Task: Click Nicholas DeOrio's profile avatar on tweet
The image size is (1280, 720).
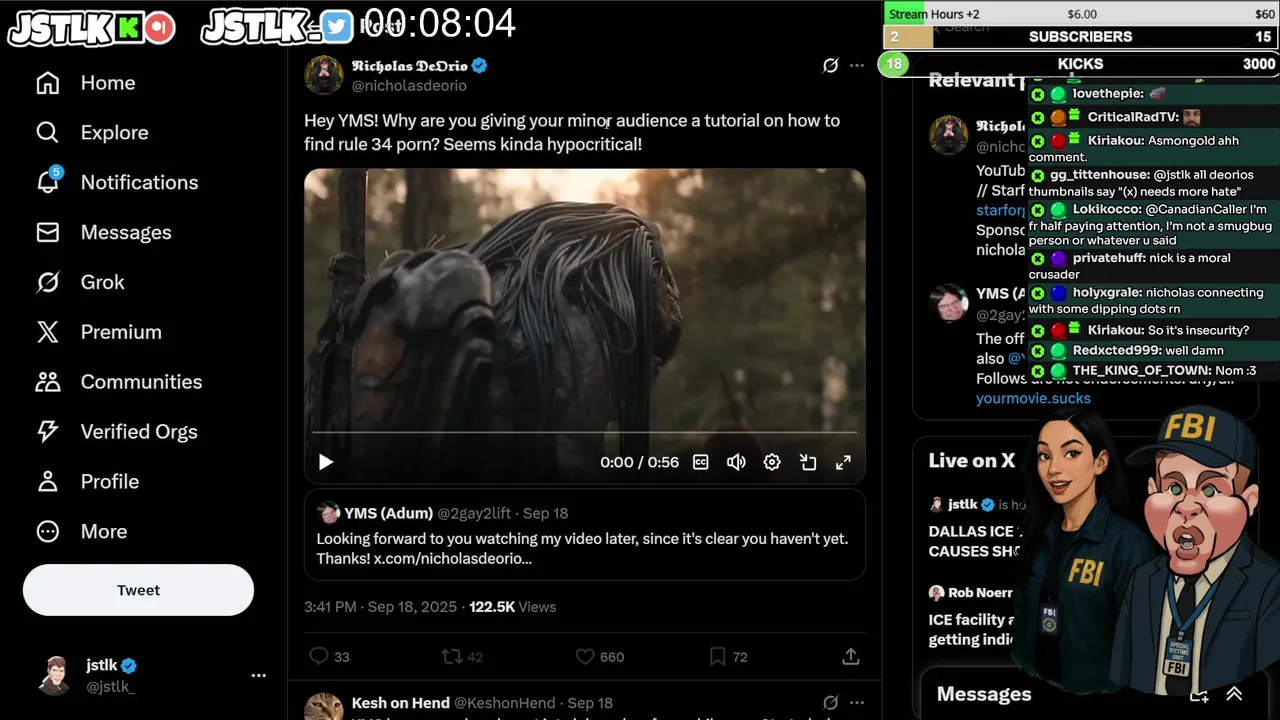Action: [323, 75]
